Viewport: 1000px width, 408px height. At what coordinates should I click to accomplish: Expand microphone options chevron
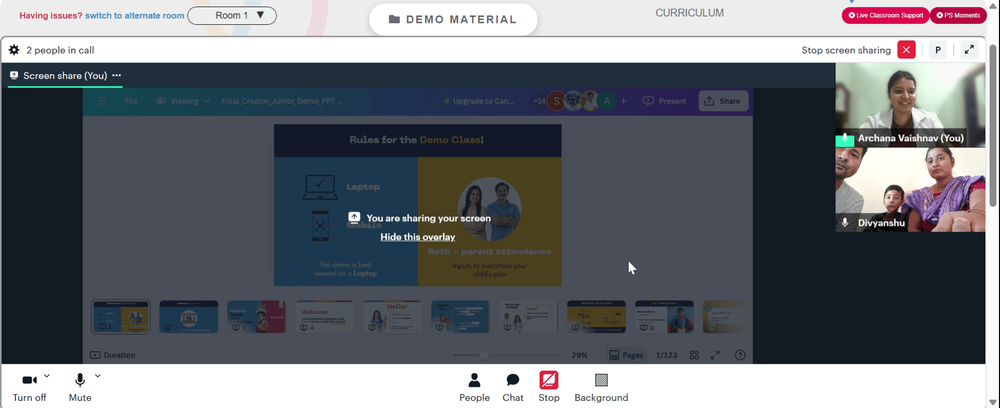point(98,376)
